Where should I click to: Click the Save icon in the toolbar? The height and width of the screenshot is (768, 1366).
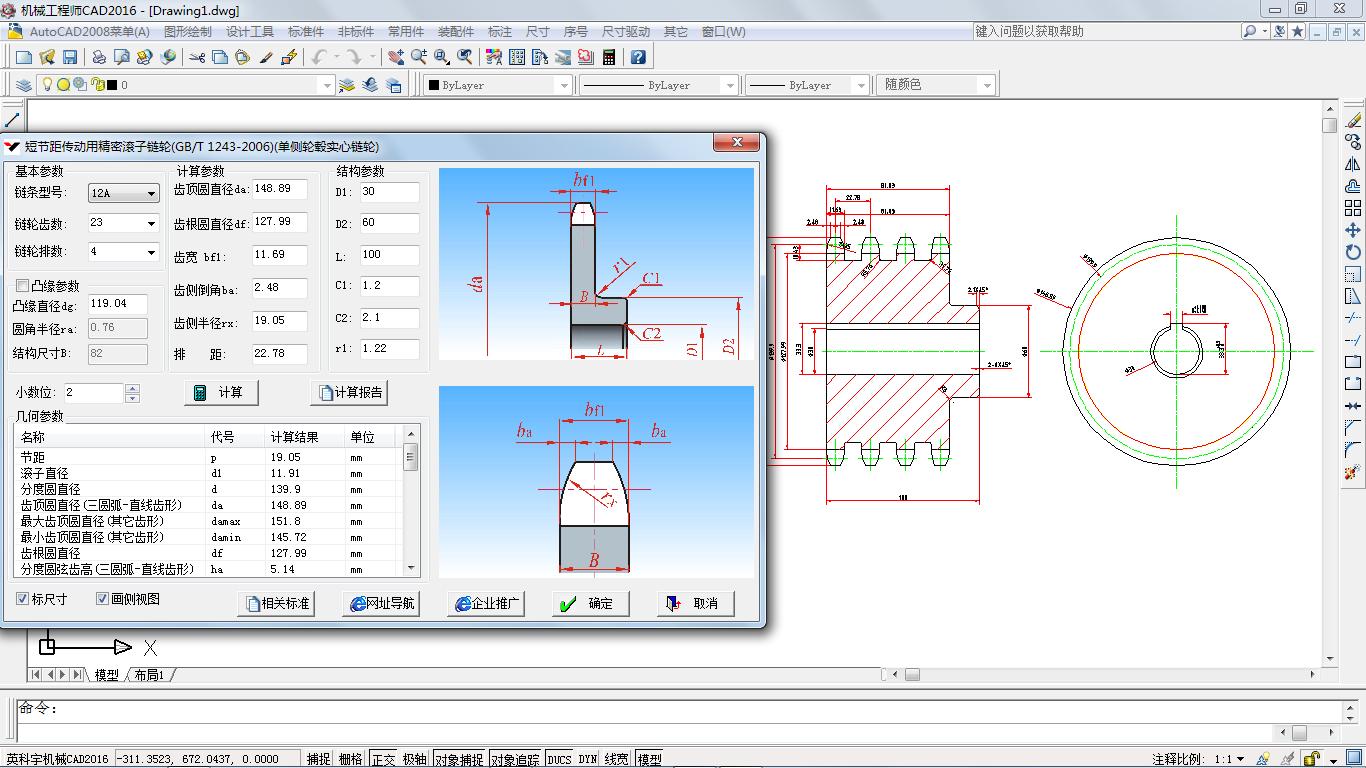click(70, 57)
